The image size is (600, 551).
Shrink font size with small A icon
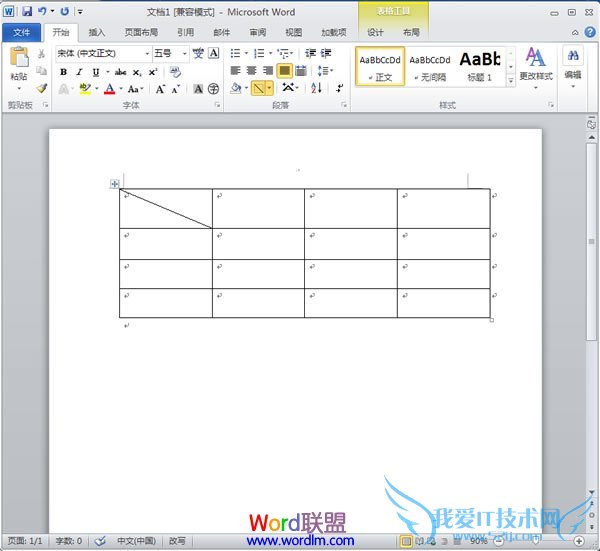(176, 89)
